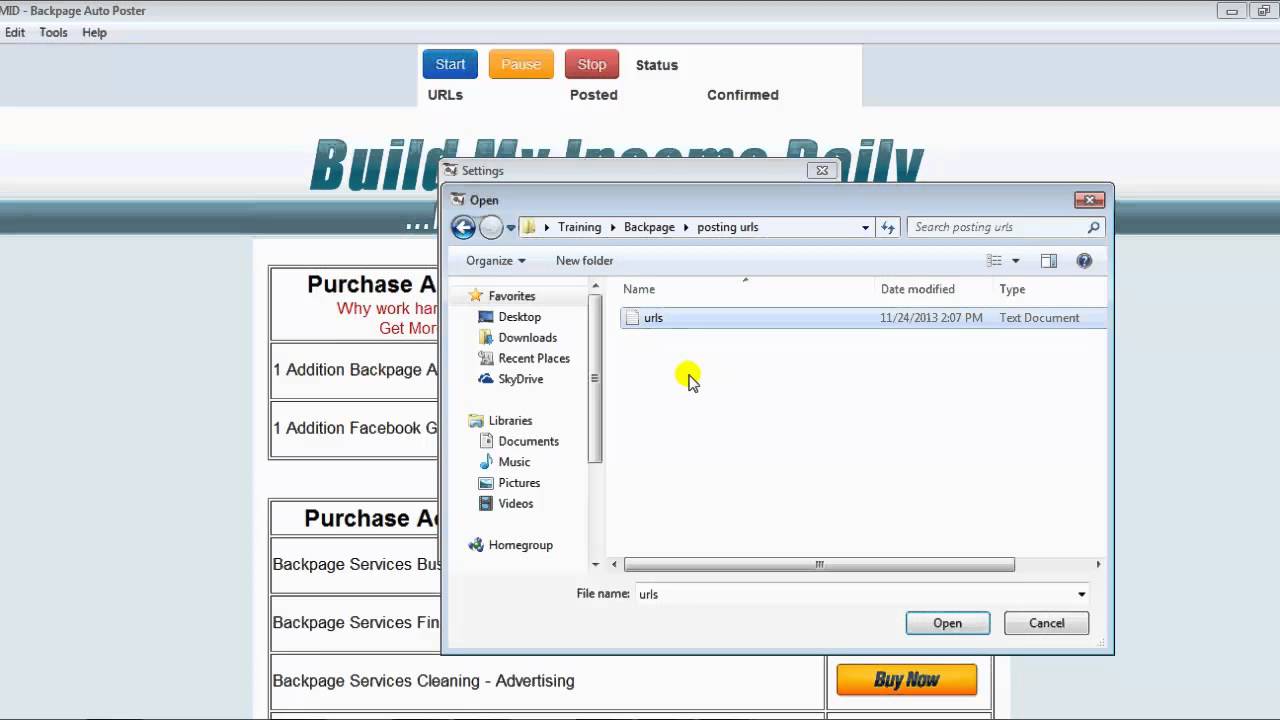Viewport: 1280px width, 720px height.
Task: Click the Forward arrow in Open dialog
Action: pos(491,227)
